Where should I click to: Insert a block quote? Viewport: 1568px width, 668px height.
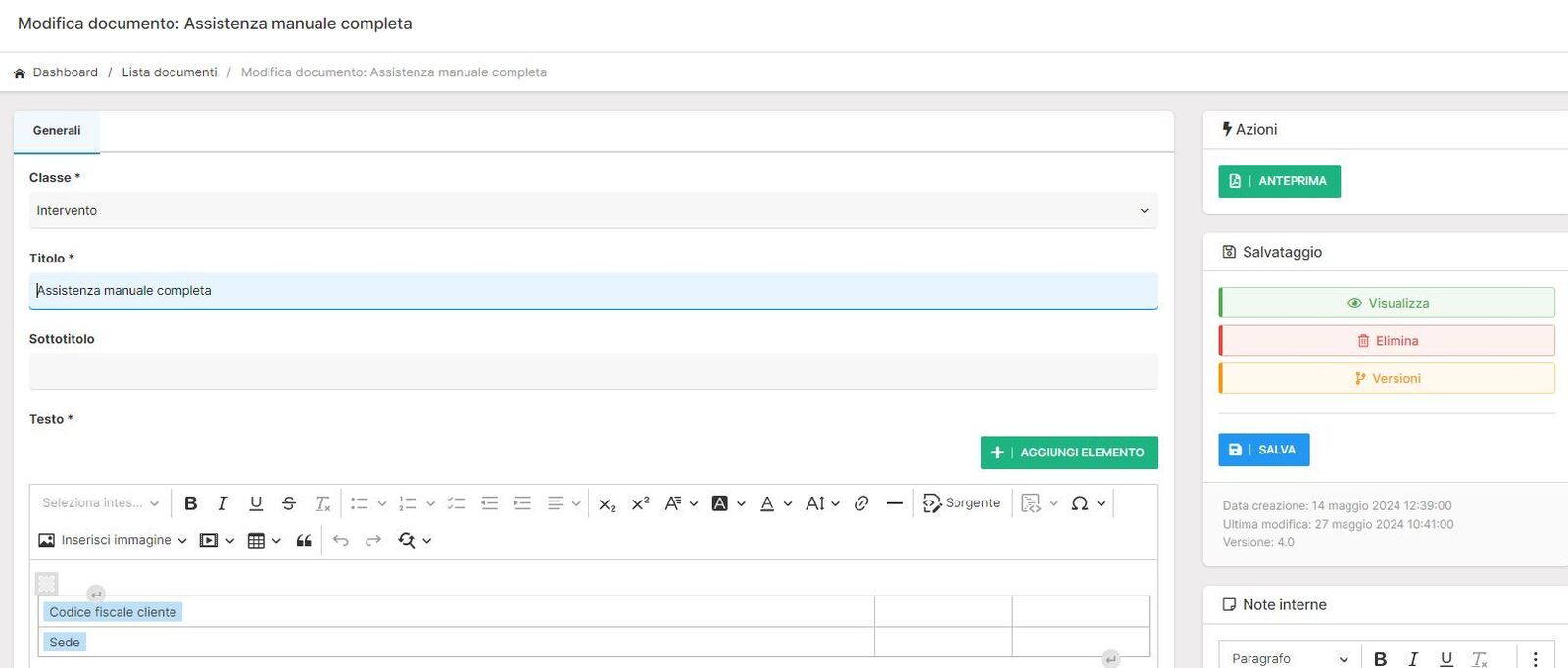[x=304, y=541]
